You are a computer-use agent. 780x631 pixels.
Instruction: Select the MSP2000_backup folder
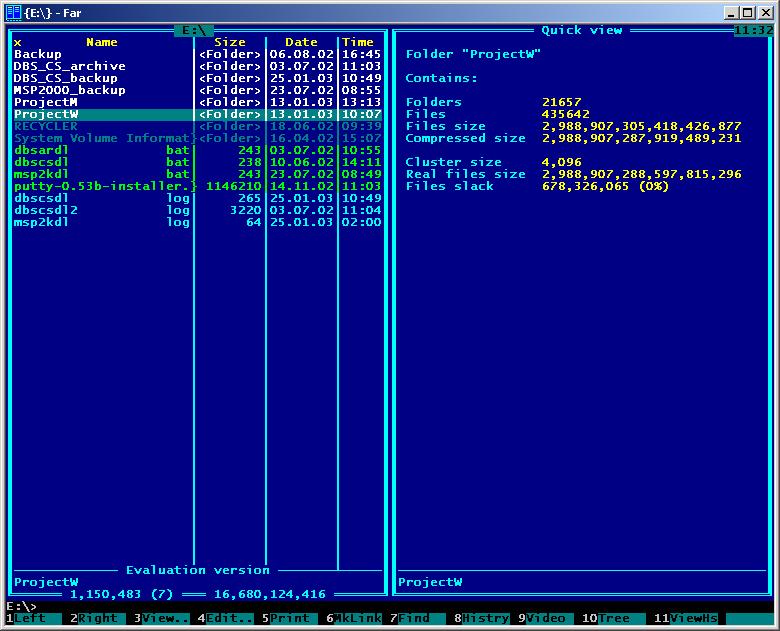197,90
